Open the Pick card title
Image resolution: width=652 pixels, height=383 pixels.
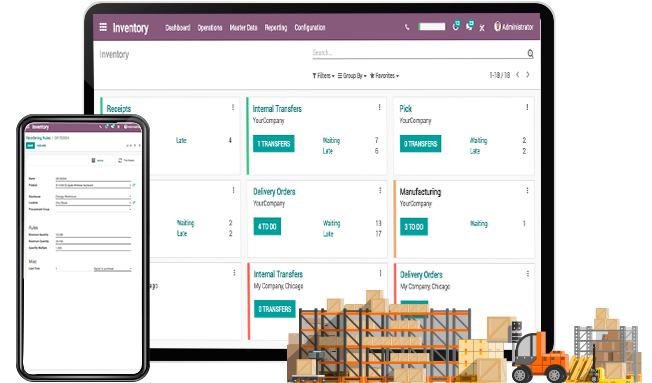pos(405,109)
